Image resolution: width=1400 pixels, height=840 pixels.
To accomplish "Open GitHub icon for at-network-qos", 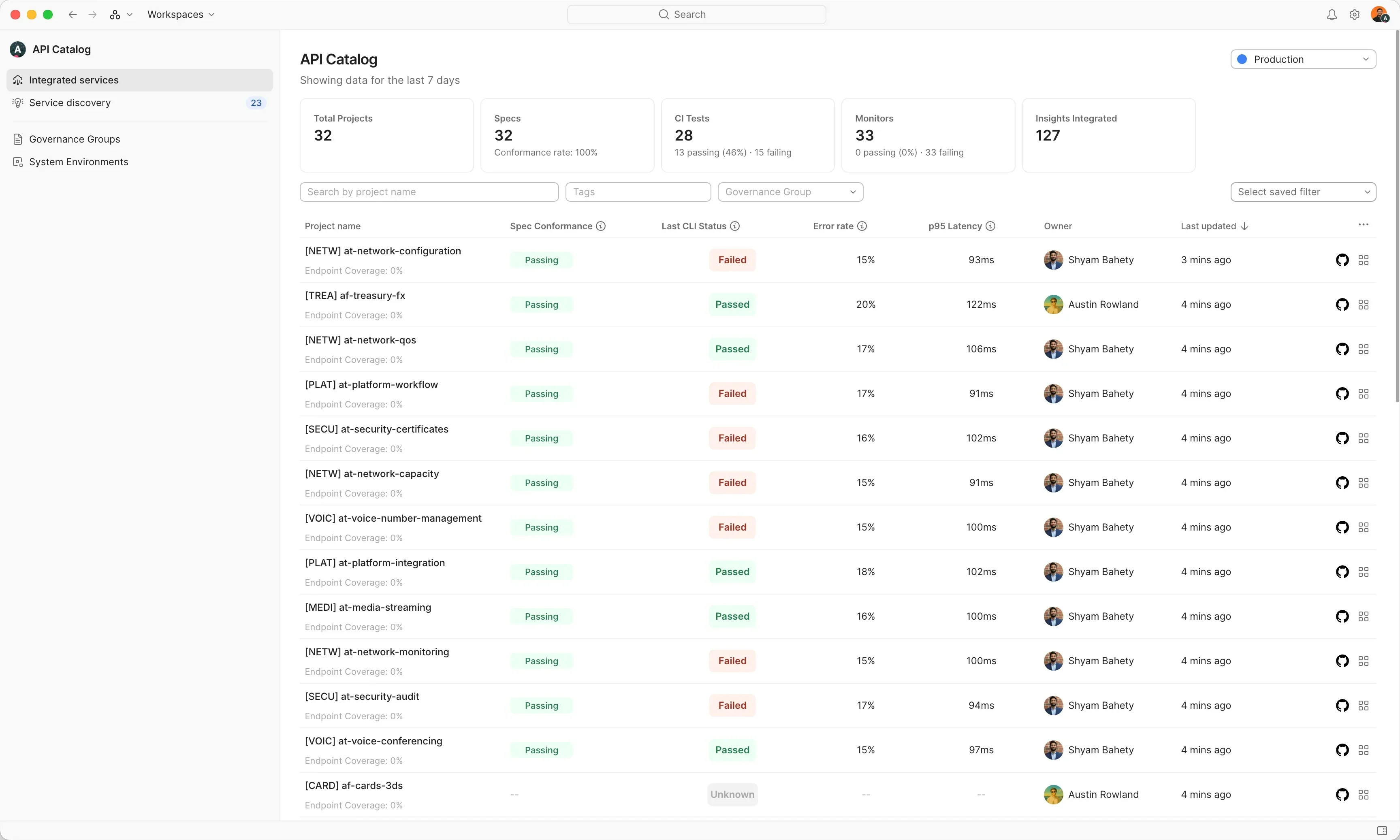I will point(1342,349).
